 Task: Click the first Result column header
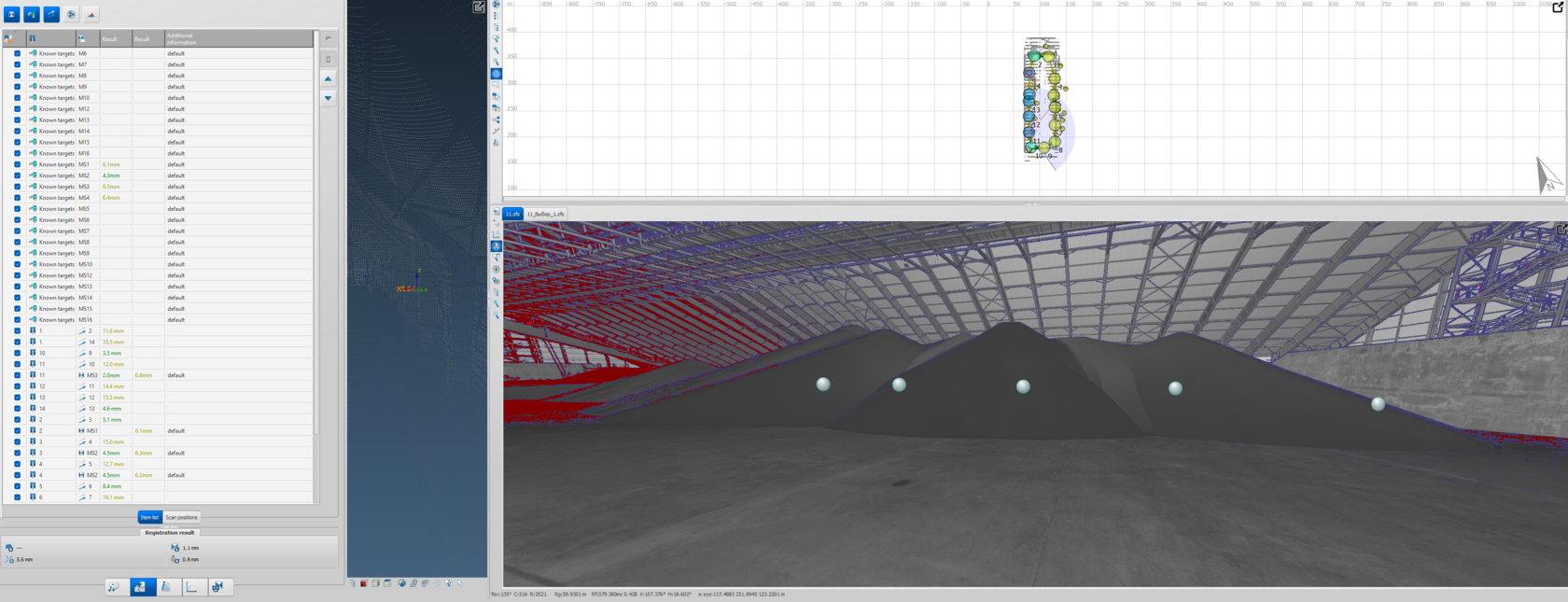(x=116, y=39)
